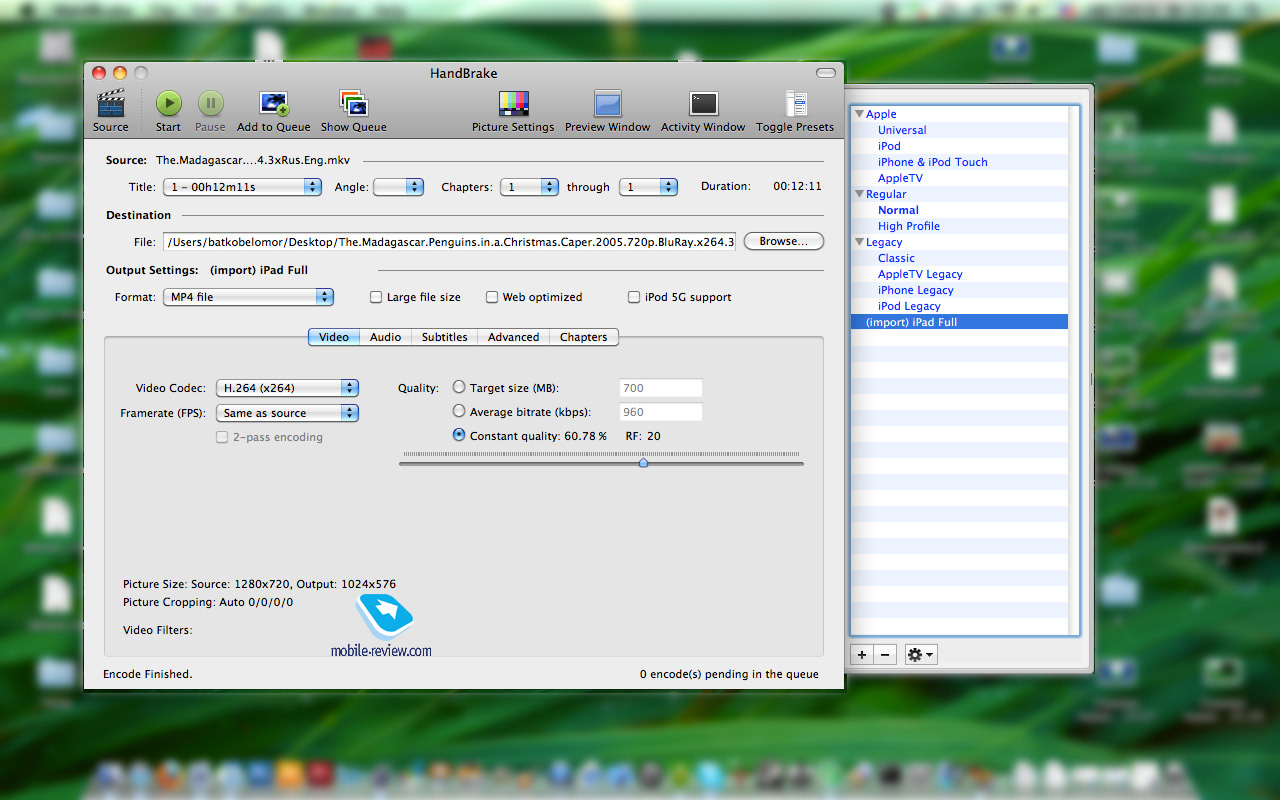Click the Duration value 00:12:11
The image size is (1280, 800).
point(797,186)
